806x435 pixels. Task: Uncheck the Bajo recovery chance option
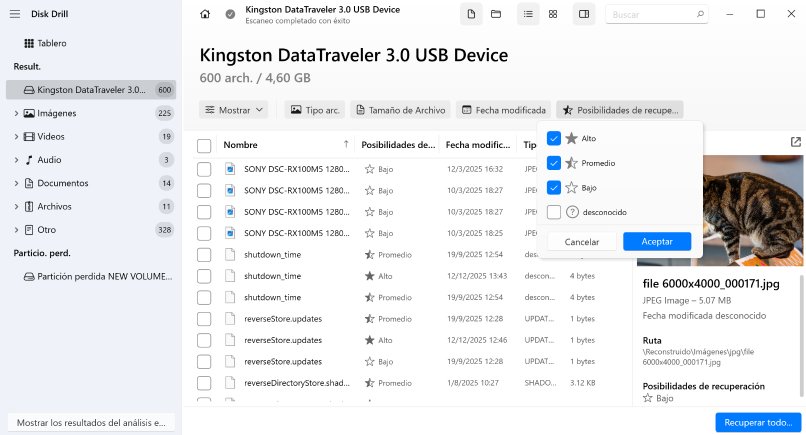point(554,188)
